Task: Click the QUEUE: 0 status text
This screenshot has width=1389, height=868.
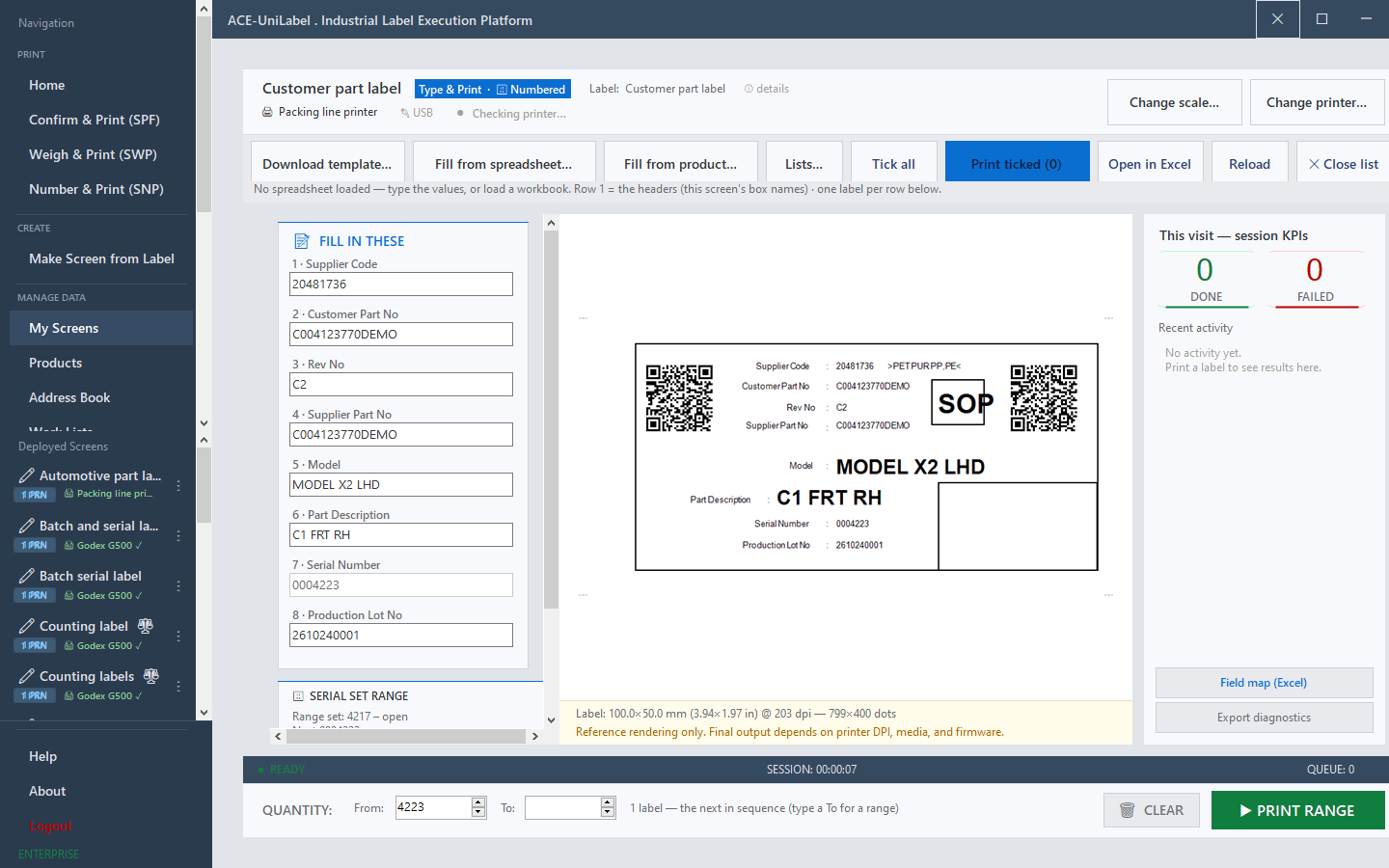Action: tap(1330, 770)
